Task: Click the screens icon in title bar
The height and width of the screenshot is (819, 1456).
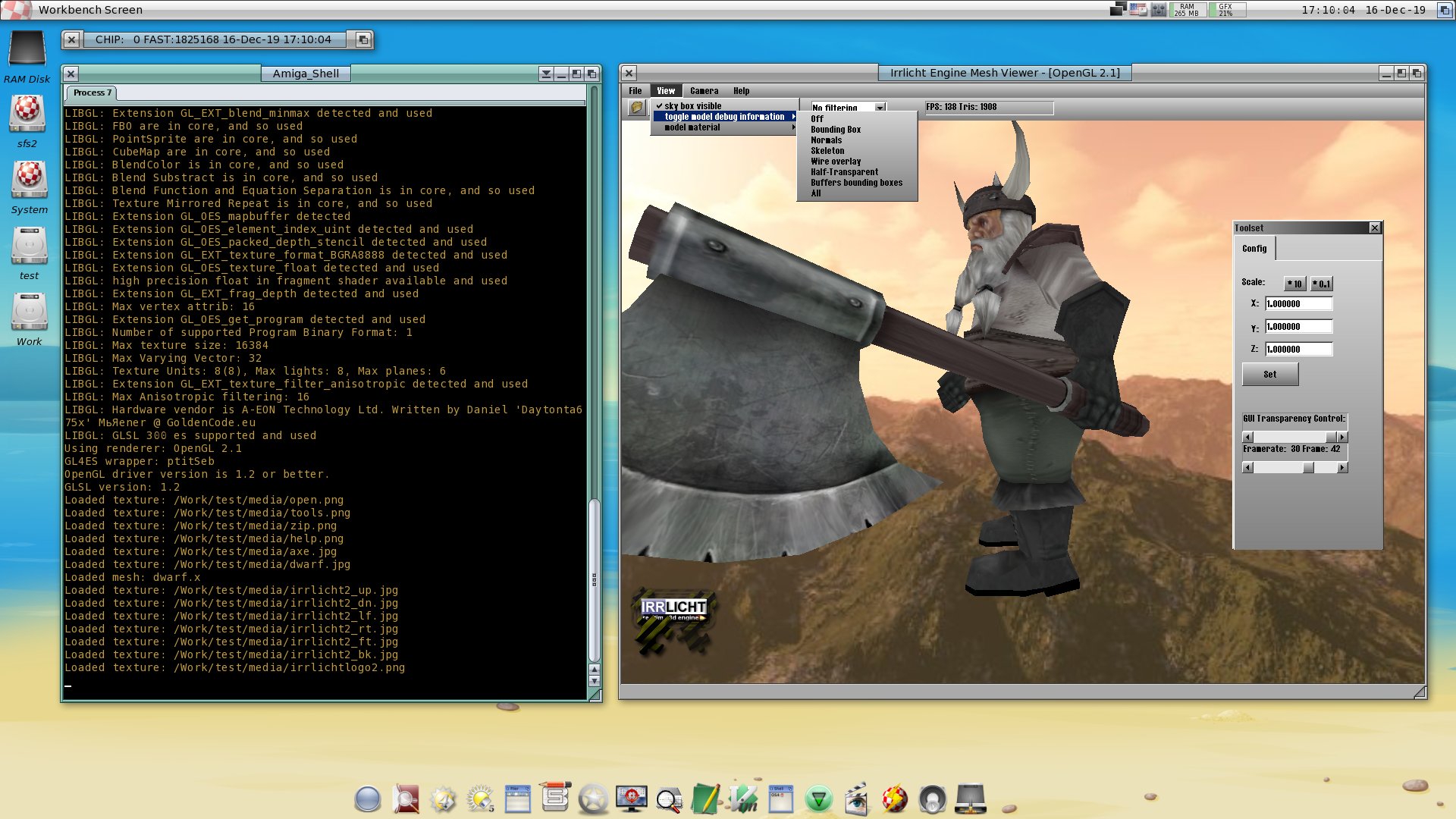Action: tap(1118, 9)
